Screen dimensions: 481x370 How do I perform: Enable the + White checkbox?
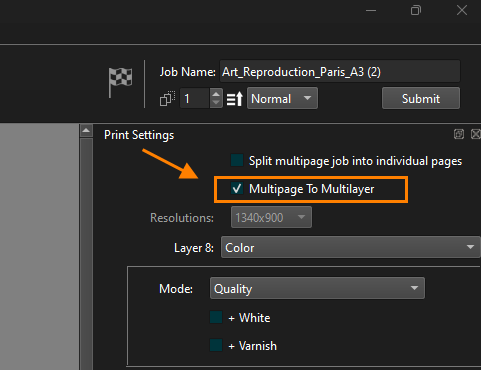coord(216,317)
